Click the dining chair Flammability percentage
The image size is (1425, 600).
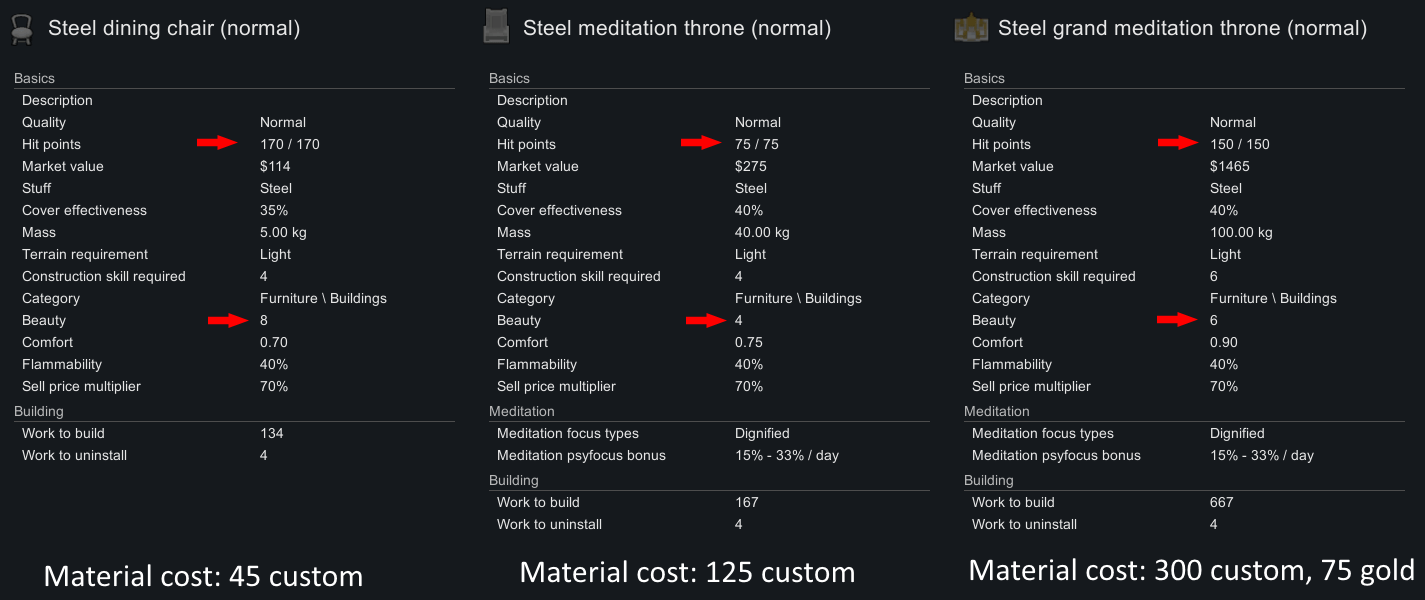(x=272, y=363)
